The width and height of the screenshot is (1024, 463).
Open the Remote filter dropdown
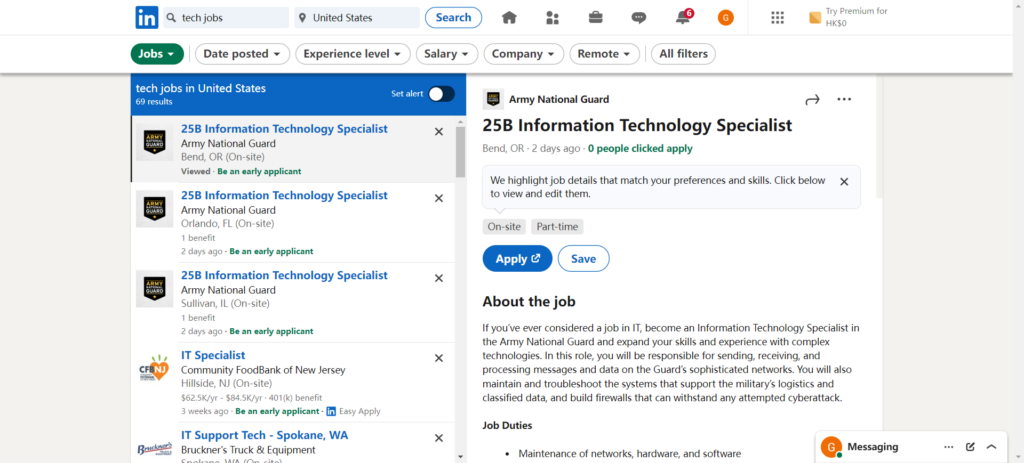[x=604, y=54]
